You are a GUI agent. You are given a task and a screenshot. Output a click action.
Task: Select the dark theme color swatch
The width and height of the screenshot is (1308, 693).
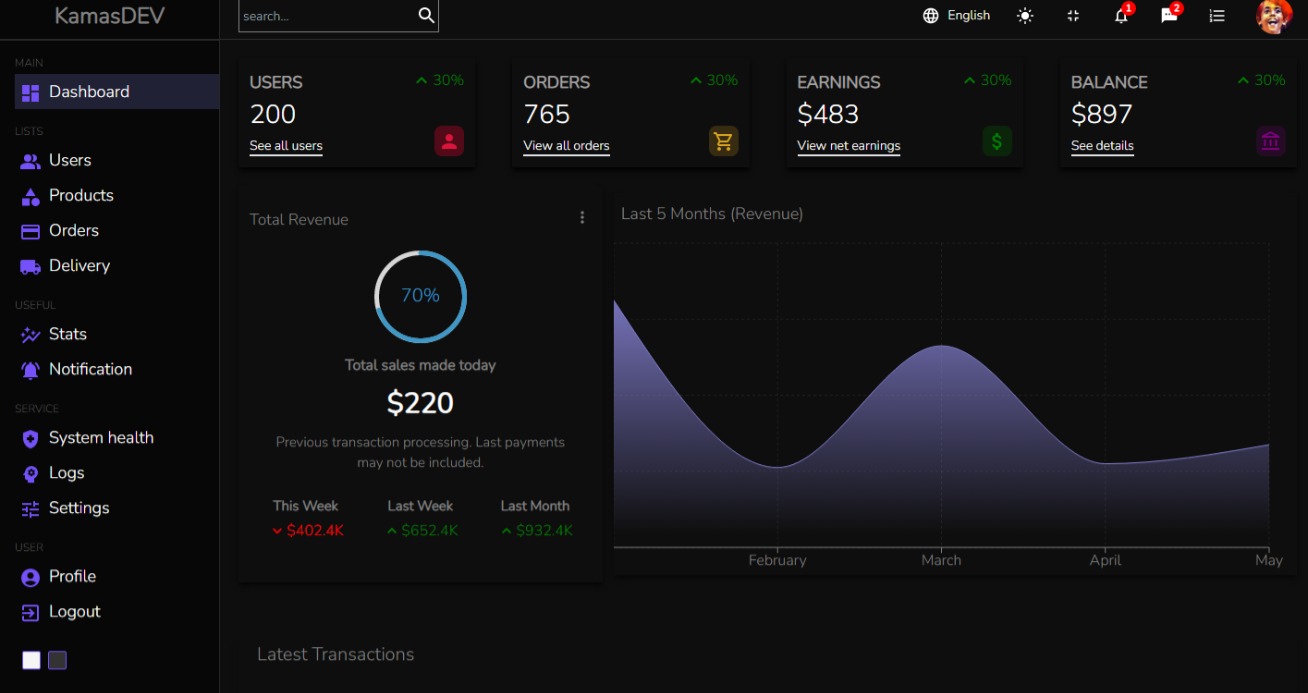coord(57,660)
